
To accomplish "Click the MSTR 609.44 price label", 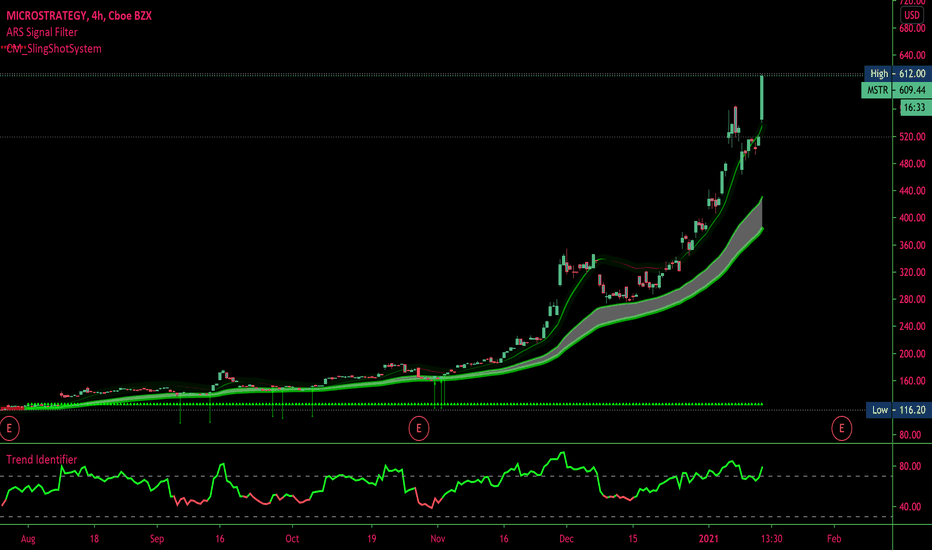I will (x=896, y=90).
